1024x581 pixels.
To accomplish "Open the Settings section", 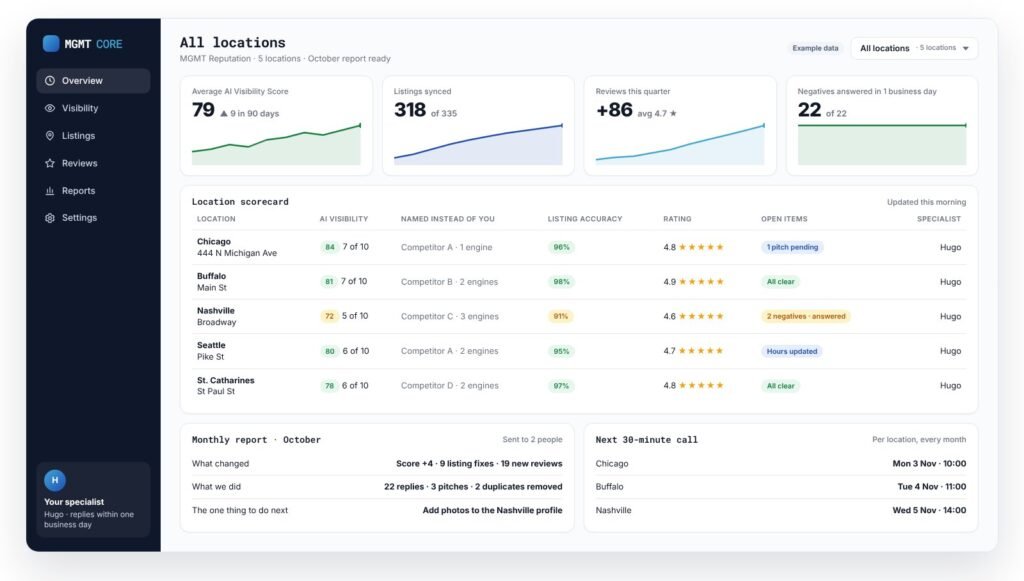I will click(93, 218).
